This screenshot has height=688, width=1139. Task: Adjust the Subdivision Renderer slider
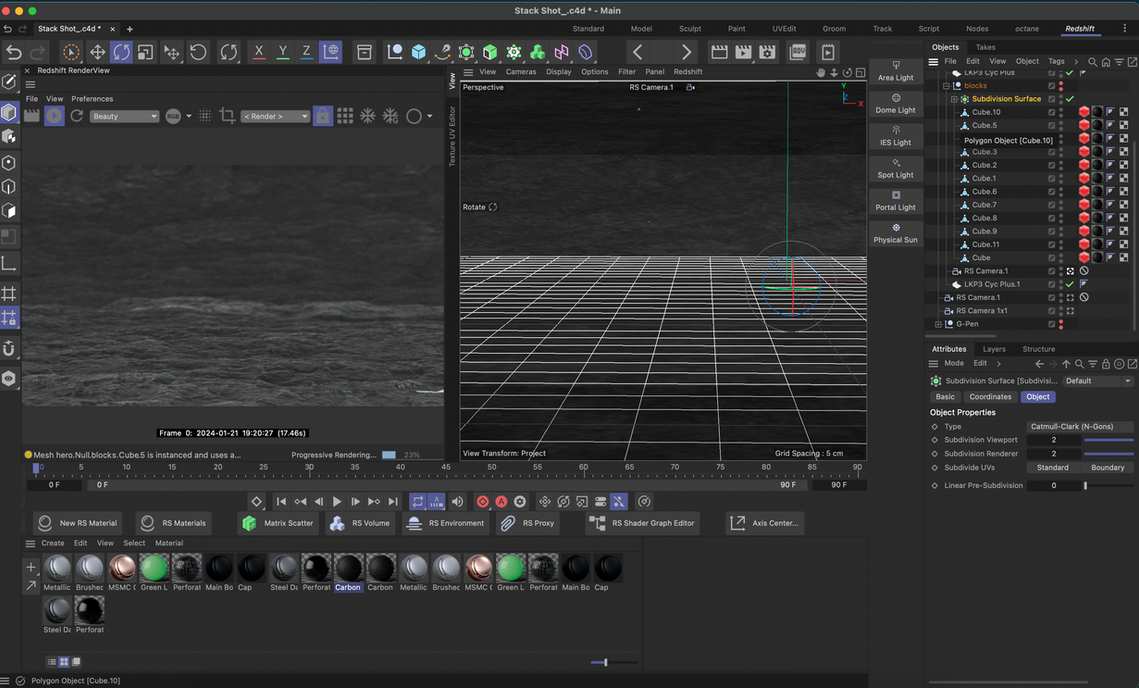(x=1108, y=454)
